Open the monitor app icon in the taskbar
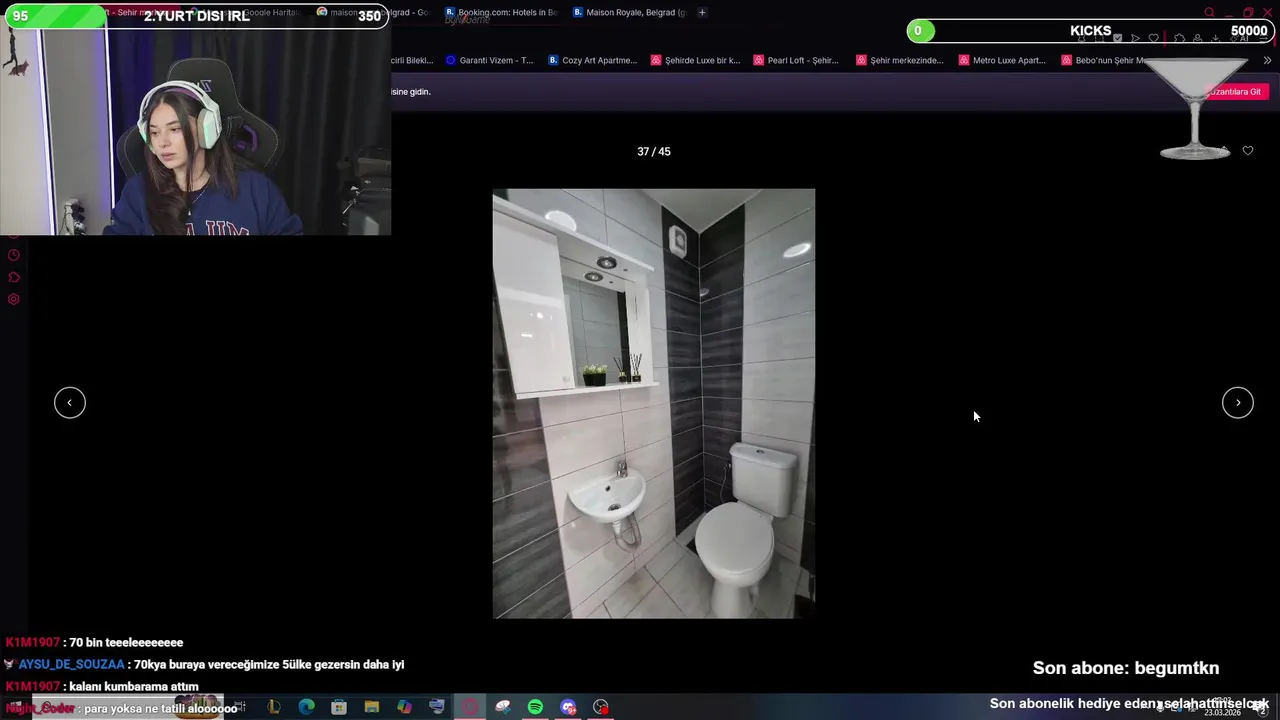 point(437,707)
